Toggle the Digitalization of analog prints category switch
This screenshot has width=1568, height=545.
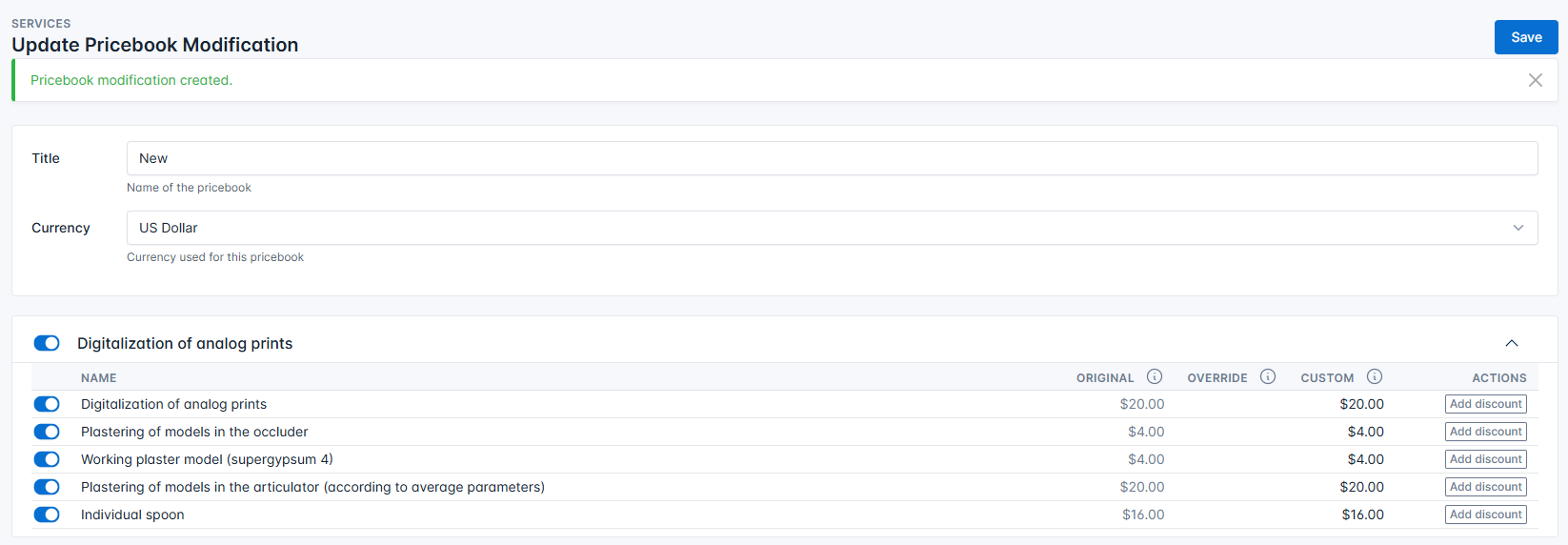(47, 343)
